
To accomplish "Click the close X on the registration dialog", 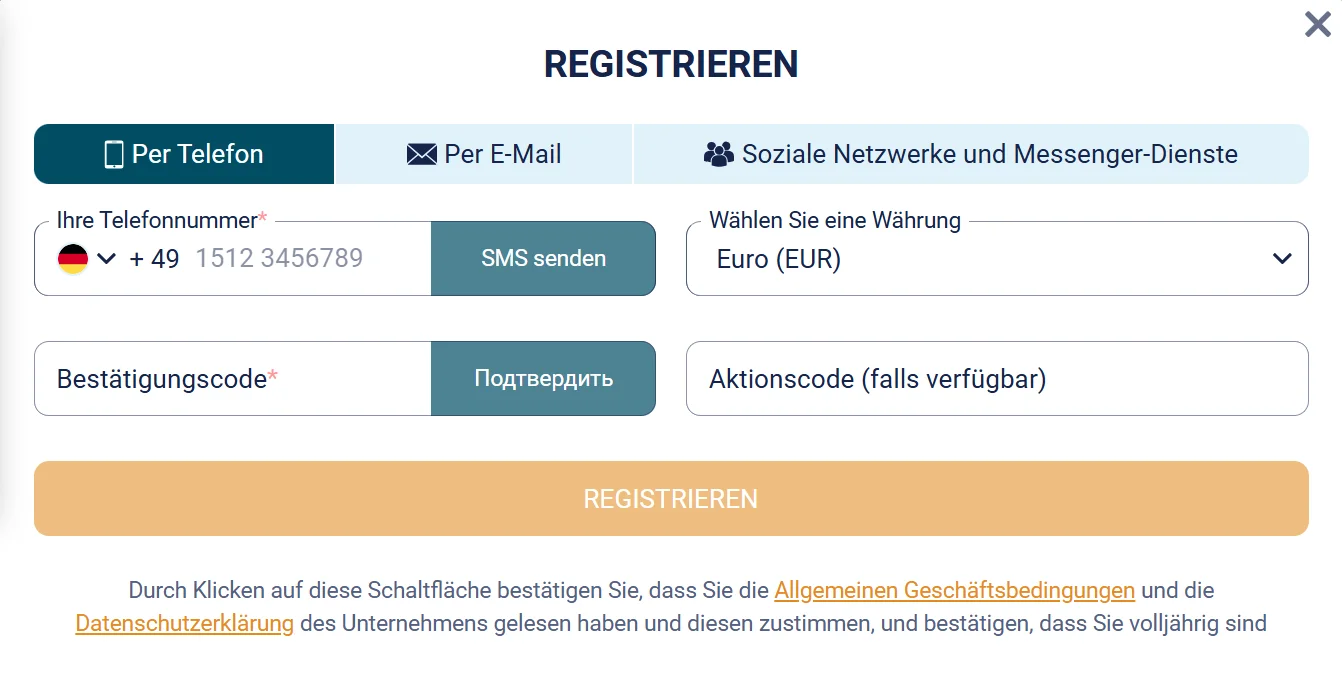I will tap(1317, 25).
